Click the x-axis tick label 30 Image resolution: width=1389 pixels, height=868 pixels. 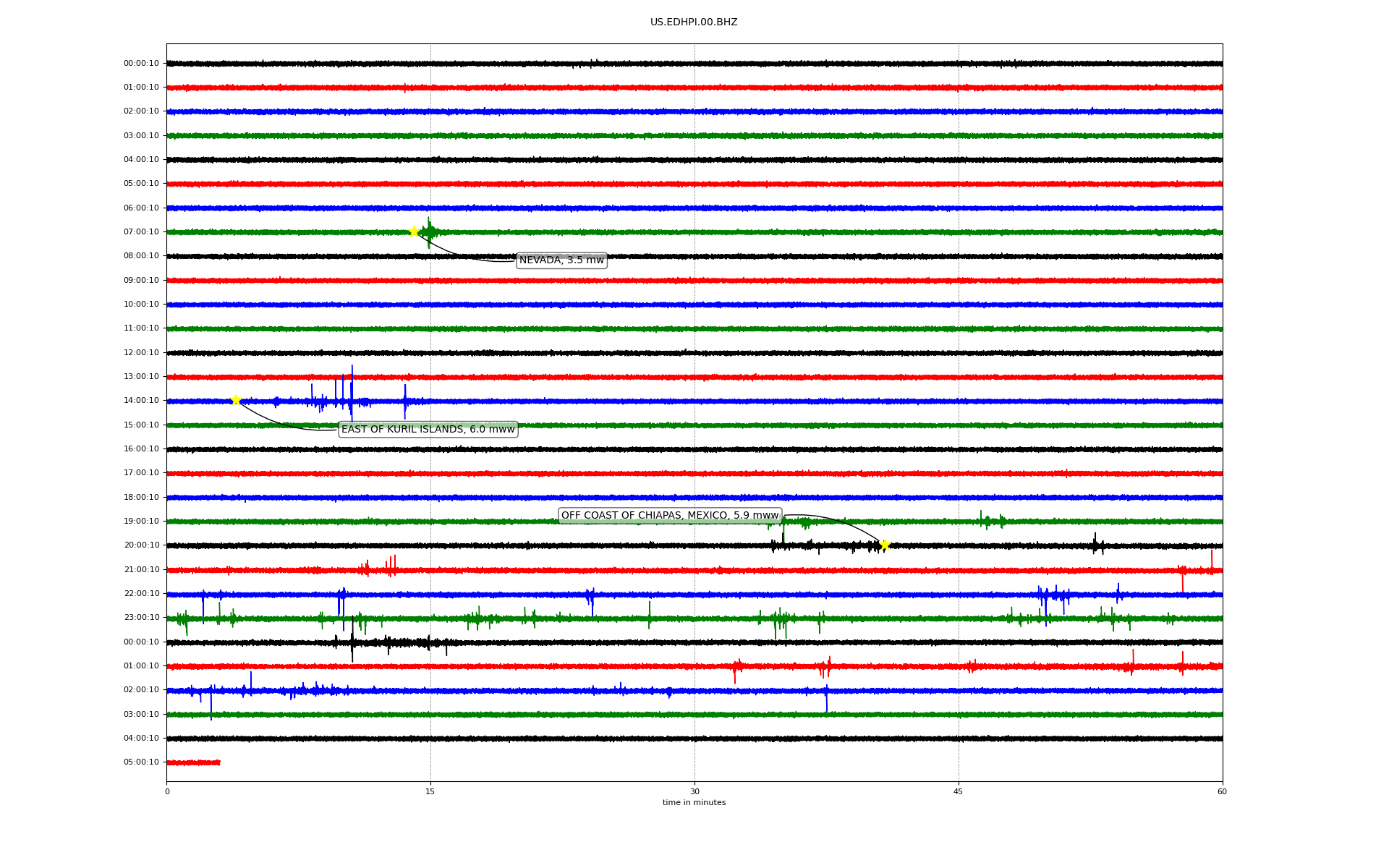694,791
